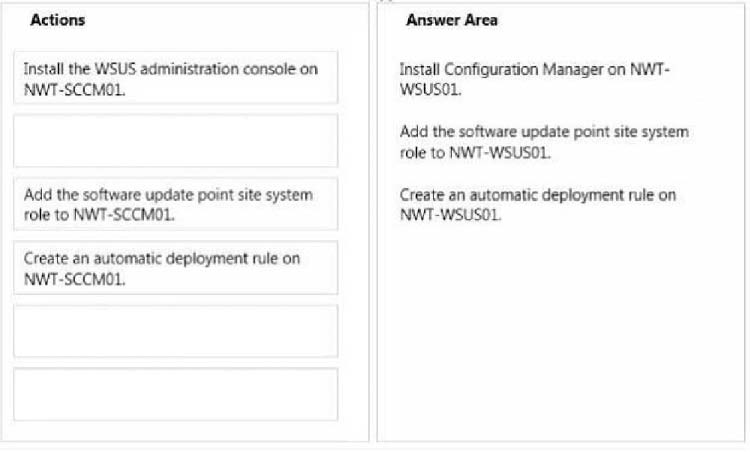The image size is (750, 452).
Task: Click the blank region under the last Answer Area step
Action: 561,330
